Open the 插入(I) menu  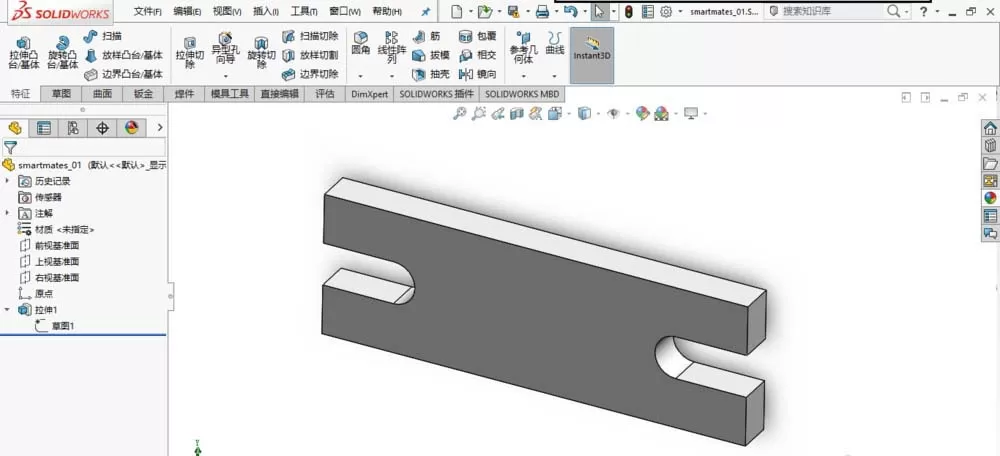pyautogui.click(x=266, y=11)
